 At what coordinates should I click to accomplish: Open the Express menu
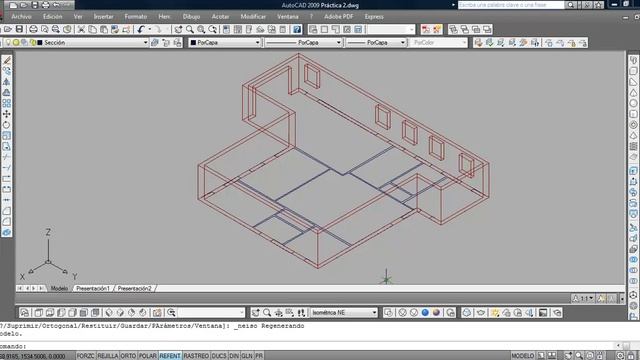tap(374, 17)
